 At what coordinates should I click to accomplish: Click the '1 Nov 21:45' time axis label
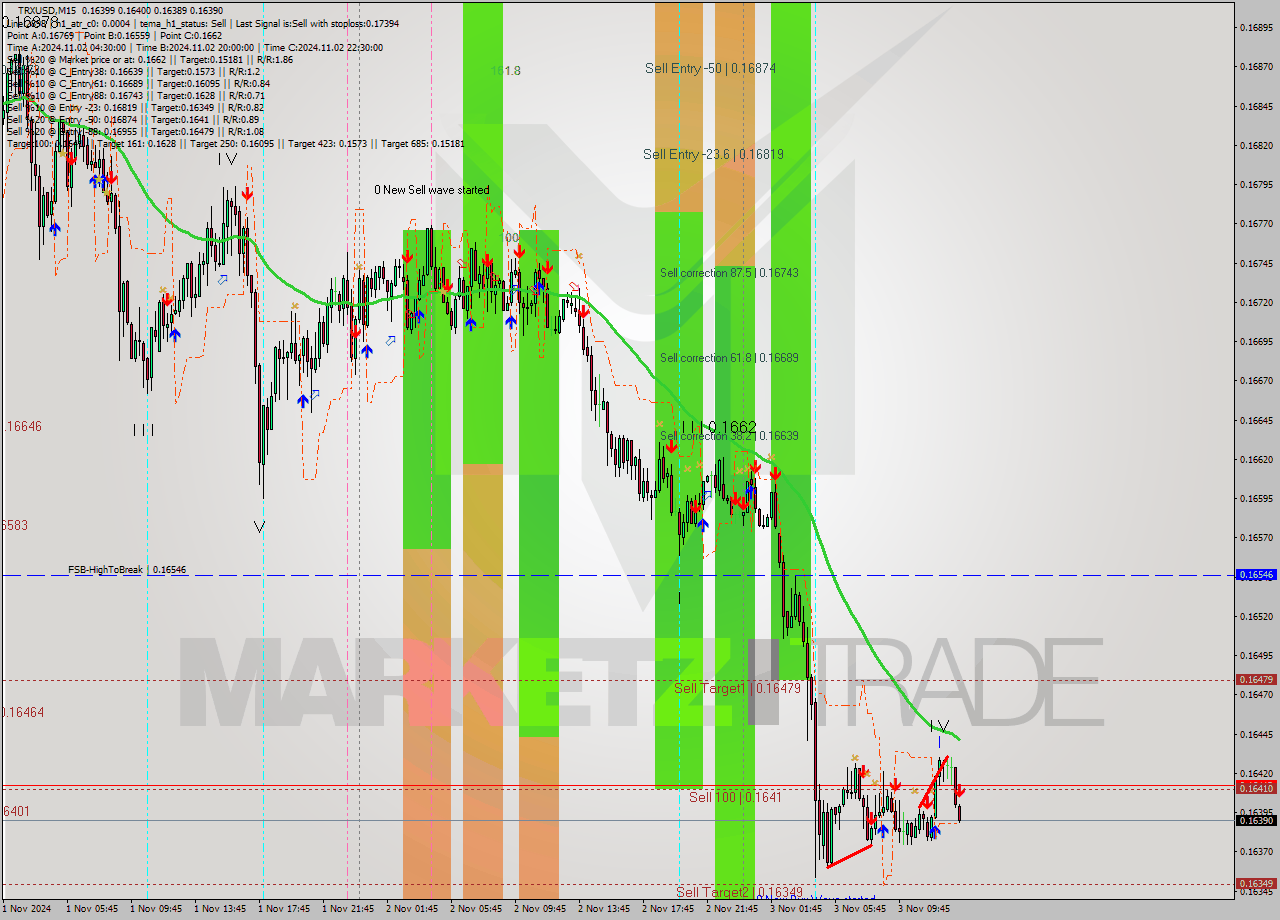[x=348, y=909]
